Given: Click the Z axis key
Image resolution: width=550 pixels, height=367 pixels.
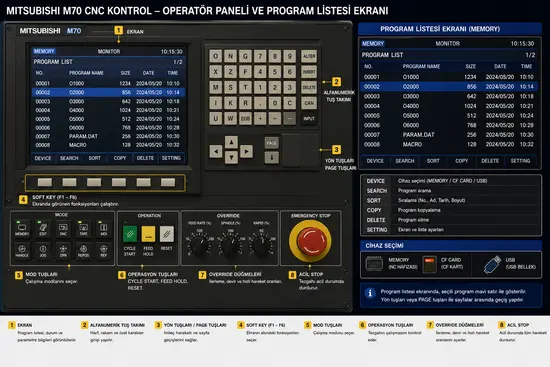Looking at the screenshot, I should point(230,72).
